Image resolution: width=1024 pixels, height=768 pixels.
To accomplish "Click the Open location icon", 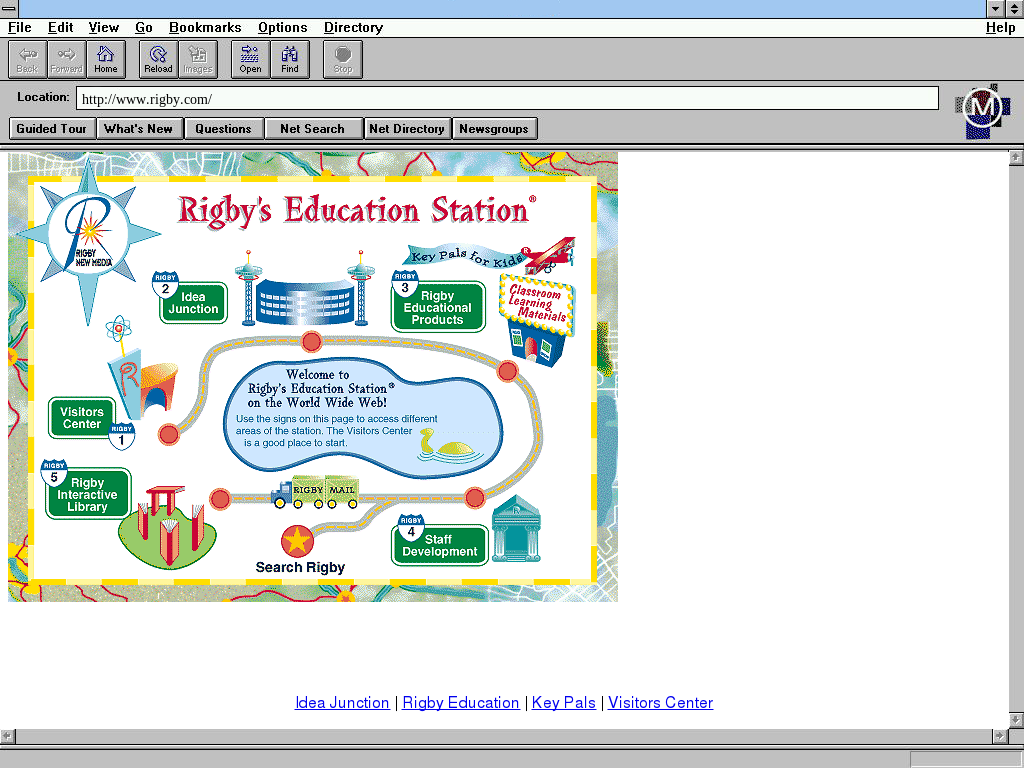I will (x=250, y=59).
